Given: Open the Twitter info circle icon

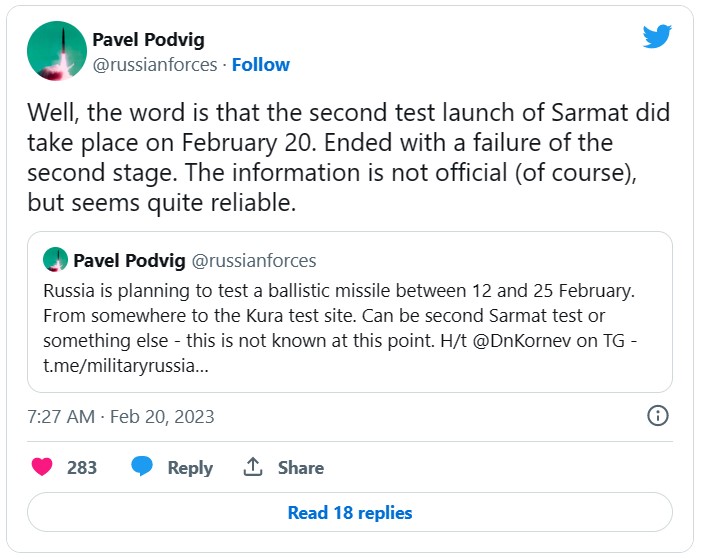Looking at the screenshot, I should pos(658,416).
